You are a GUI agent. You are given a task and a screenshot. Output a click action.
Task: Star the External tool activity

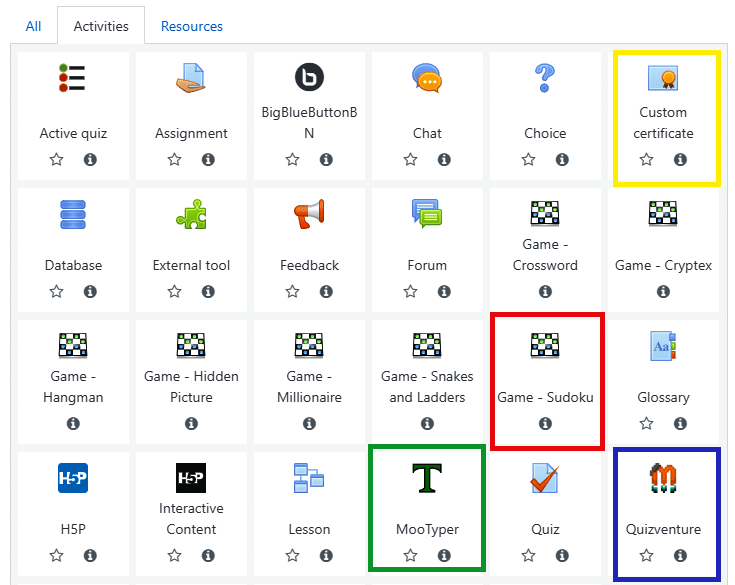(174, 292)
